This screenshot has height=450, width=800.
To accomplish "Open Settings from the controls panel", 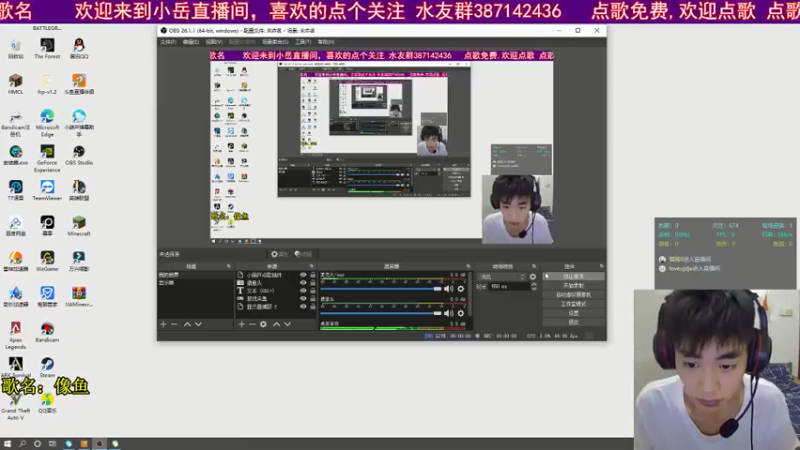I will tap(573, 313).
